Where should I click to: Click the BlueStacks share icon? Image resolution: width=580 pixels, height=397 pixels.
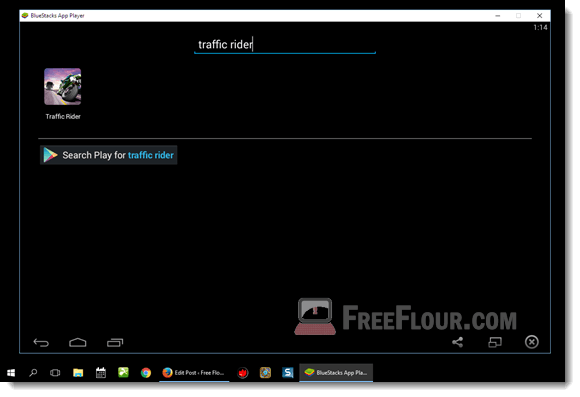pyautogui.click(x=458, y=342)
